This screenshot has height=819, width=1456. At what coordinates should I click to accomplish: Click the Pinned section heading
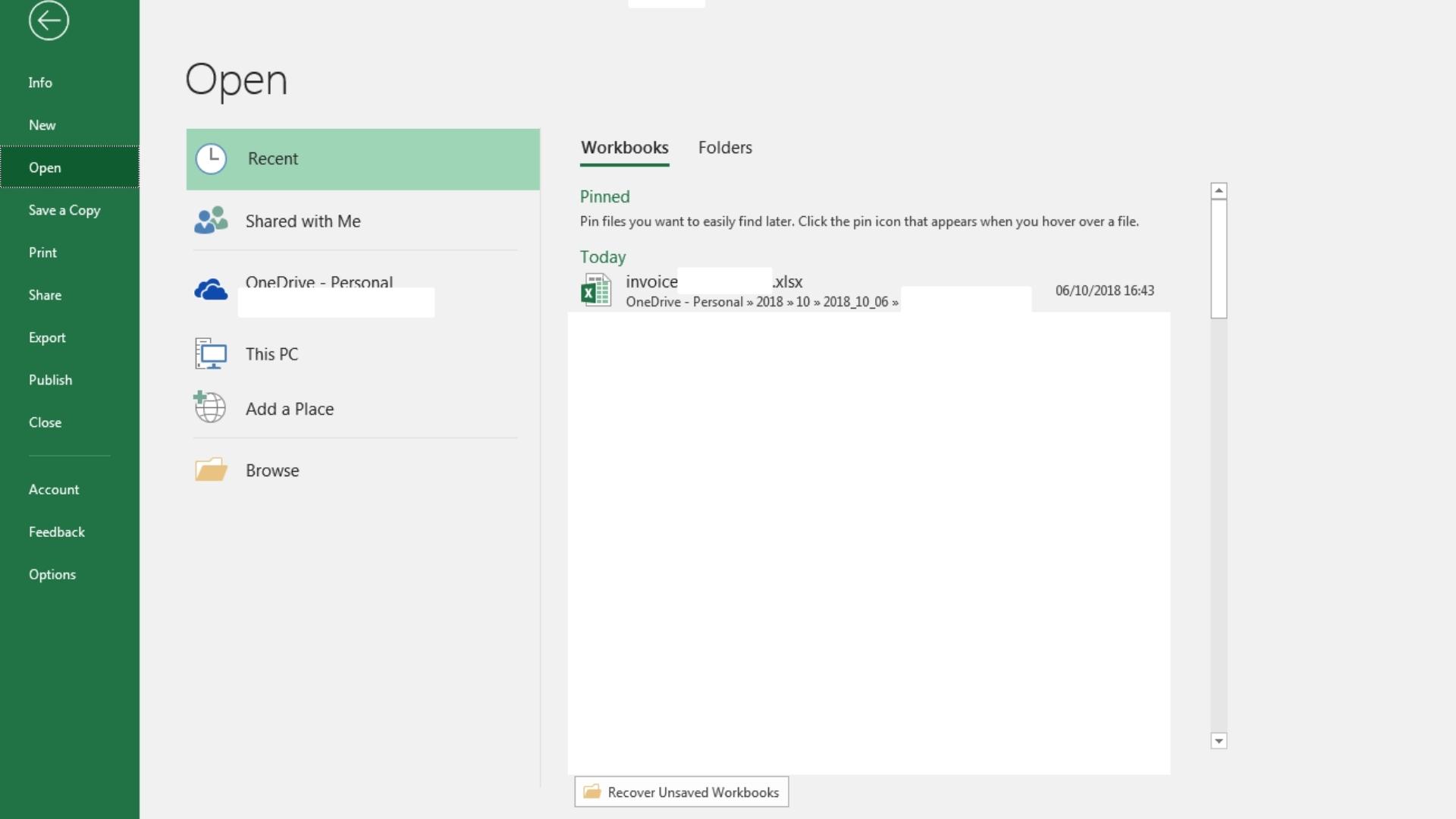(x=604, y=196)
